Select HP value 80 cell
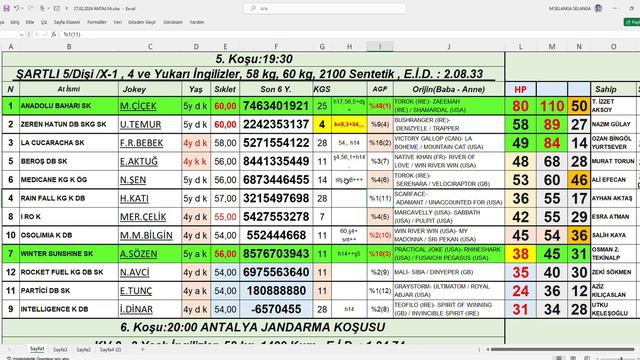Screen dimensions: 640x360 tap(520, 106)
